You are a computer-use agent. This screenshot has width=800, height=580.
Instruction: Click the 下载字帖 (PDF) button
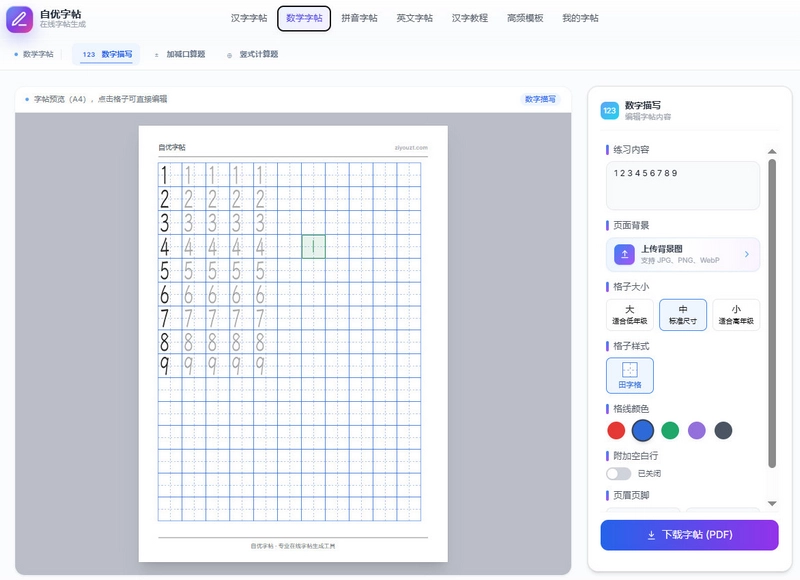pos(689,535)
